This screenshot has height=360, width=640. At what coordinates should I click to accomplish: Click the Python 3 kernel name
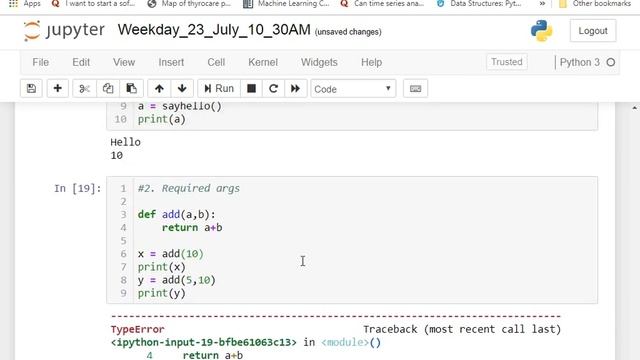579,62
